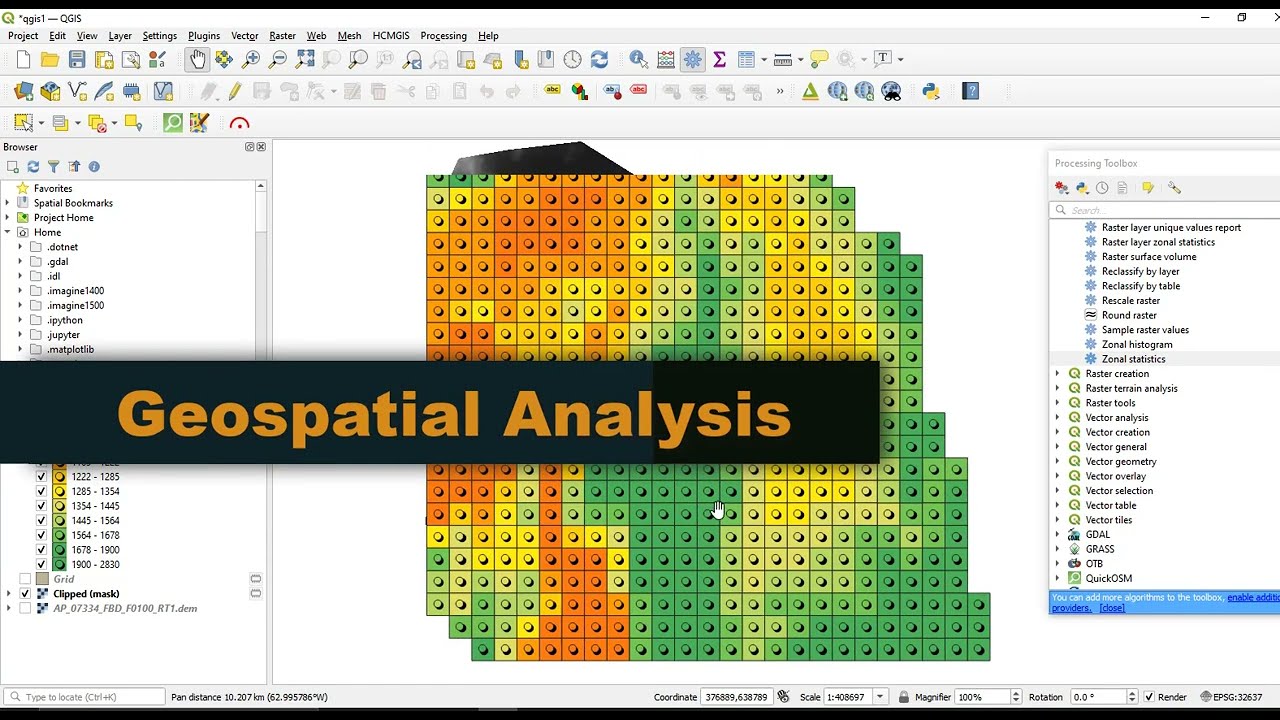Click the QuickOSM binoculars globe icon
This screenshot has width=1280, height=720.
[891, 92]
